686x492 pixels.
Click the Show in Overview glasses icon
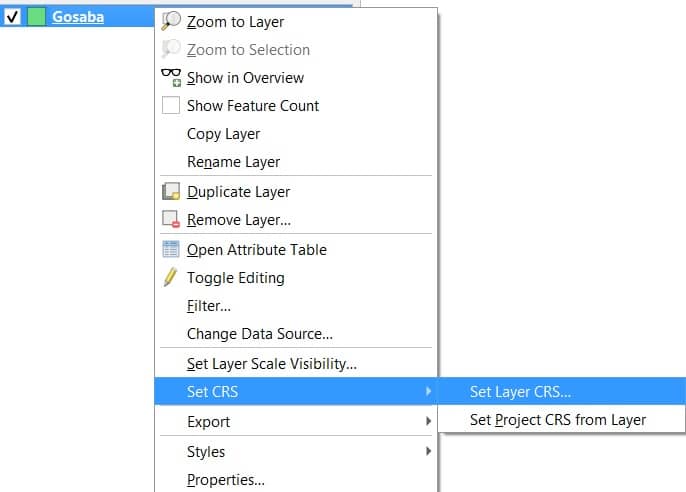[171, 77]
